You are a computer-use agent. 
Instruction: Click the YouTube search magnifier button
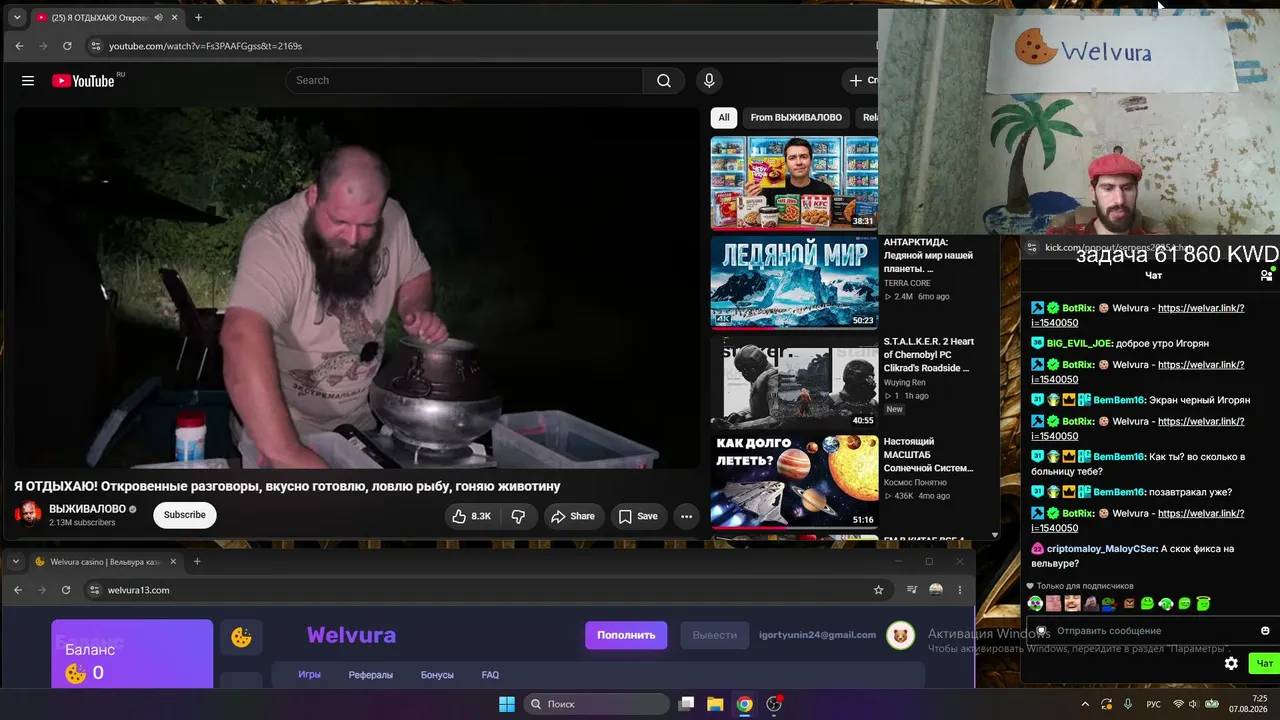click(x=664, y=81)
